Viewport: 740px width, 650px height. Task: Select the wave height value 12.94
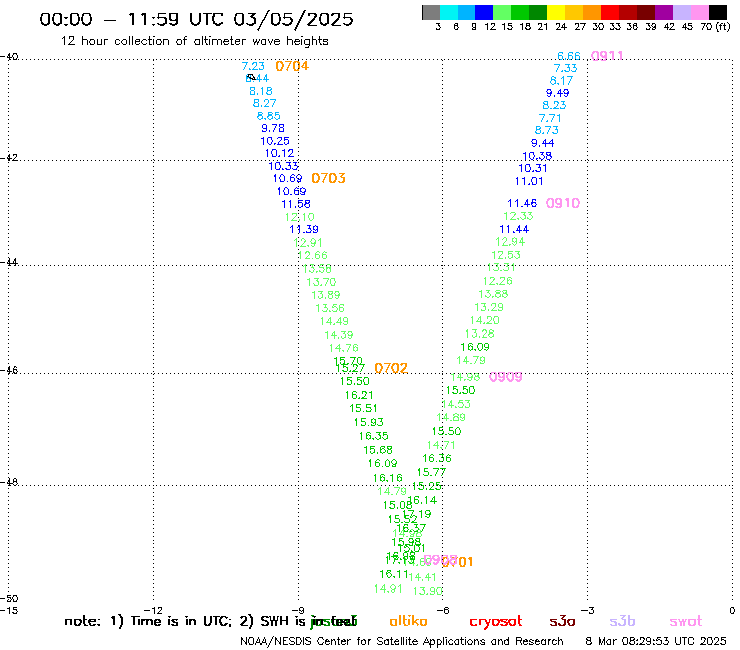pos(510,242)
